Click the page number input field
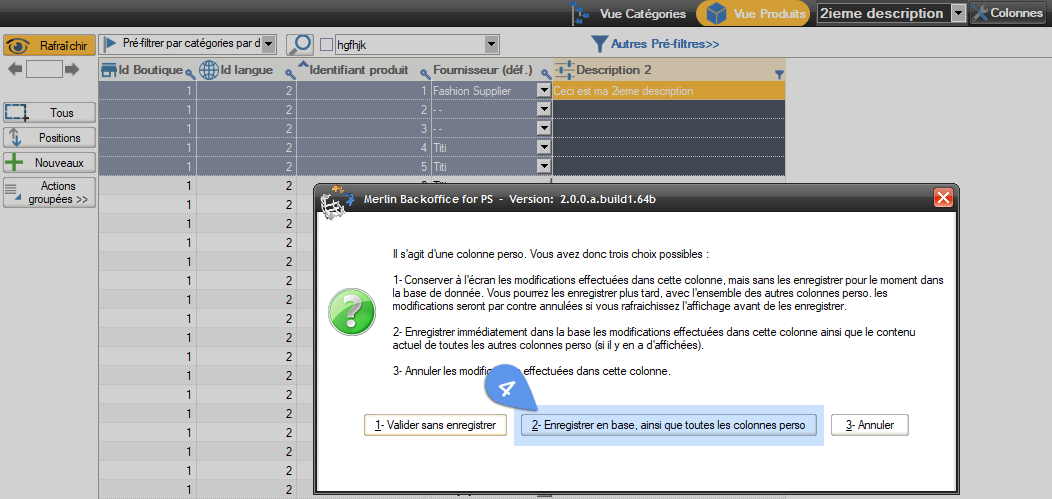The image size is (1052, 499). click(x=44, y=69)
